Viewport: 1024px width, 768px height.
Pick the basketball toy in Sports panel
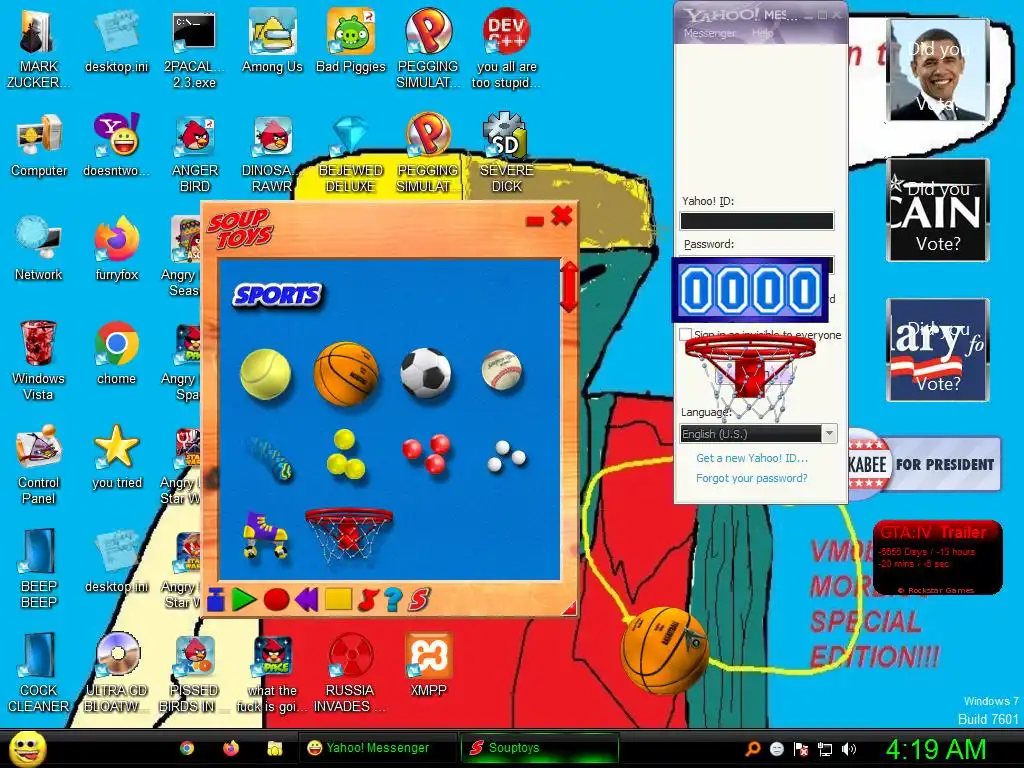346,374
